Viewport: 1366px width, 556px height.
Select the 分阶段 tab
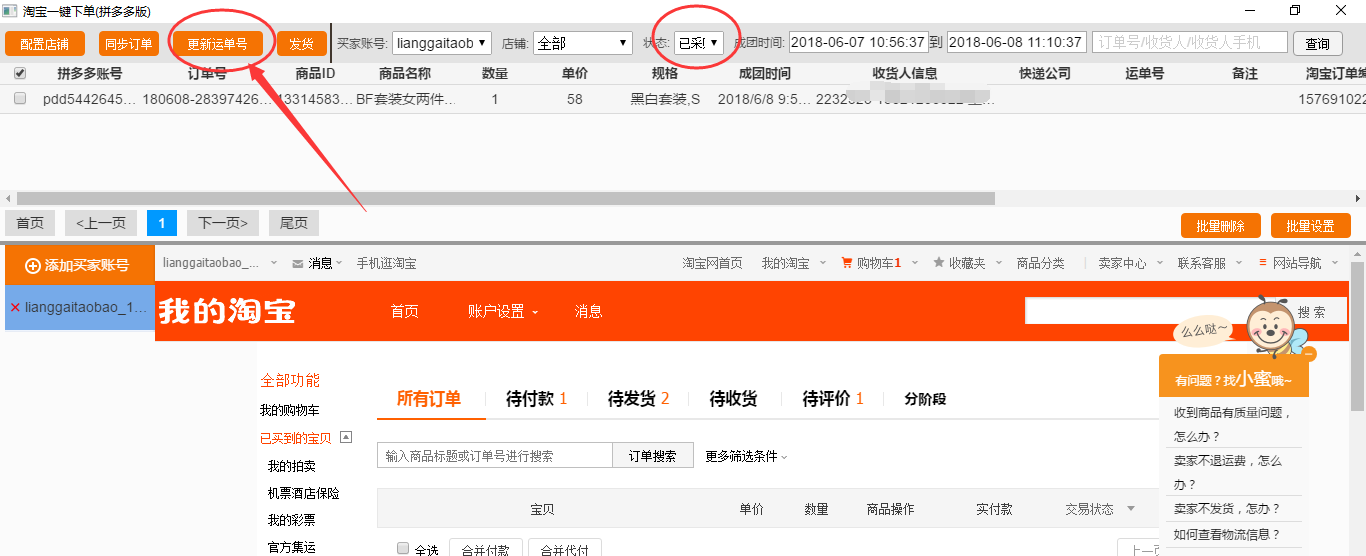(x=925, y=399)
